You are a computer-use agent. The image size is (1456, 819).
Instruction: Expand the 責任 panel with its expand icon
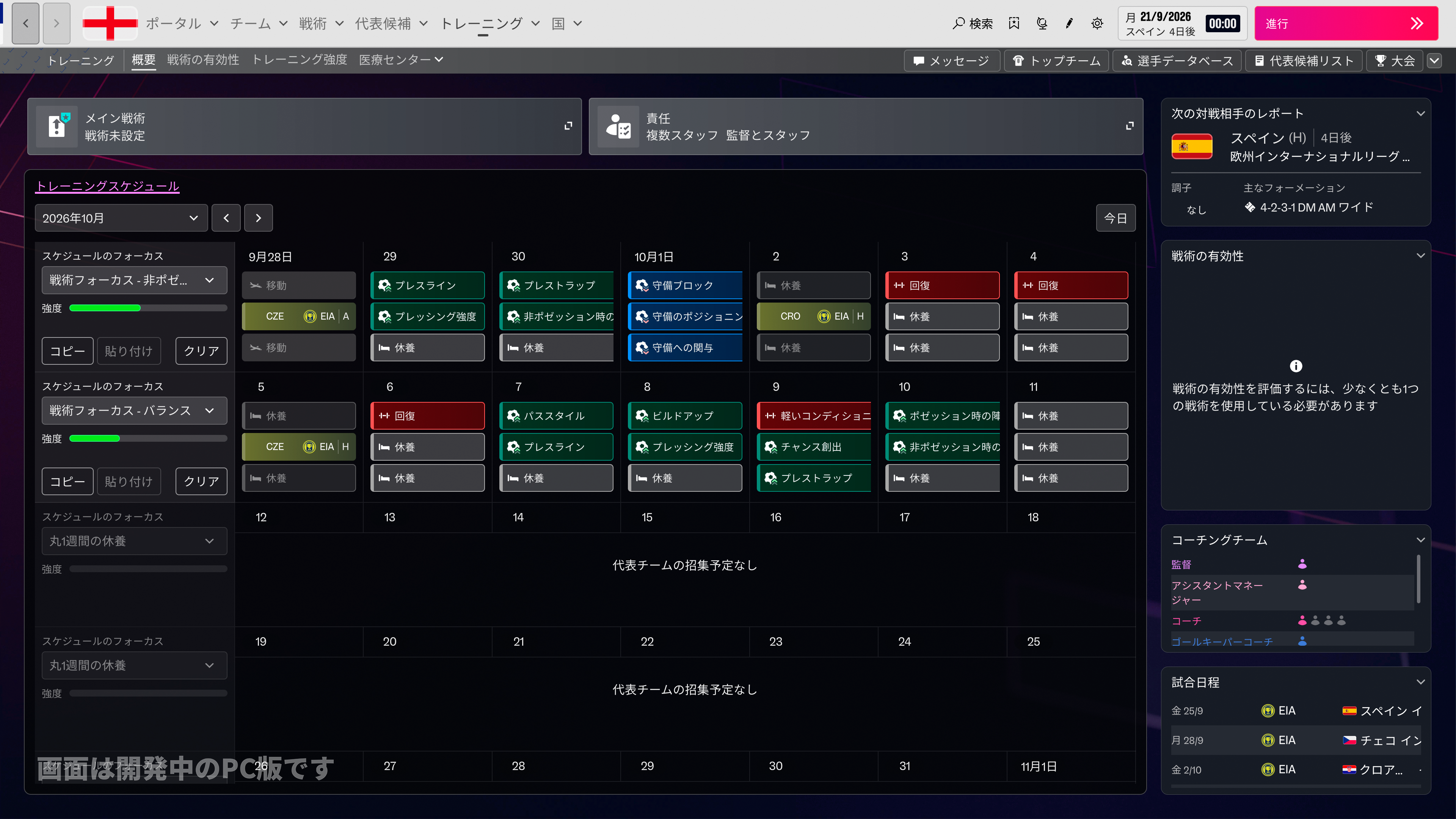pyautogui.click(x=1129, y=126)
